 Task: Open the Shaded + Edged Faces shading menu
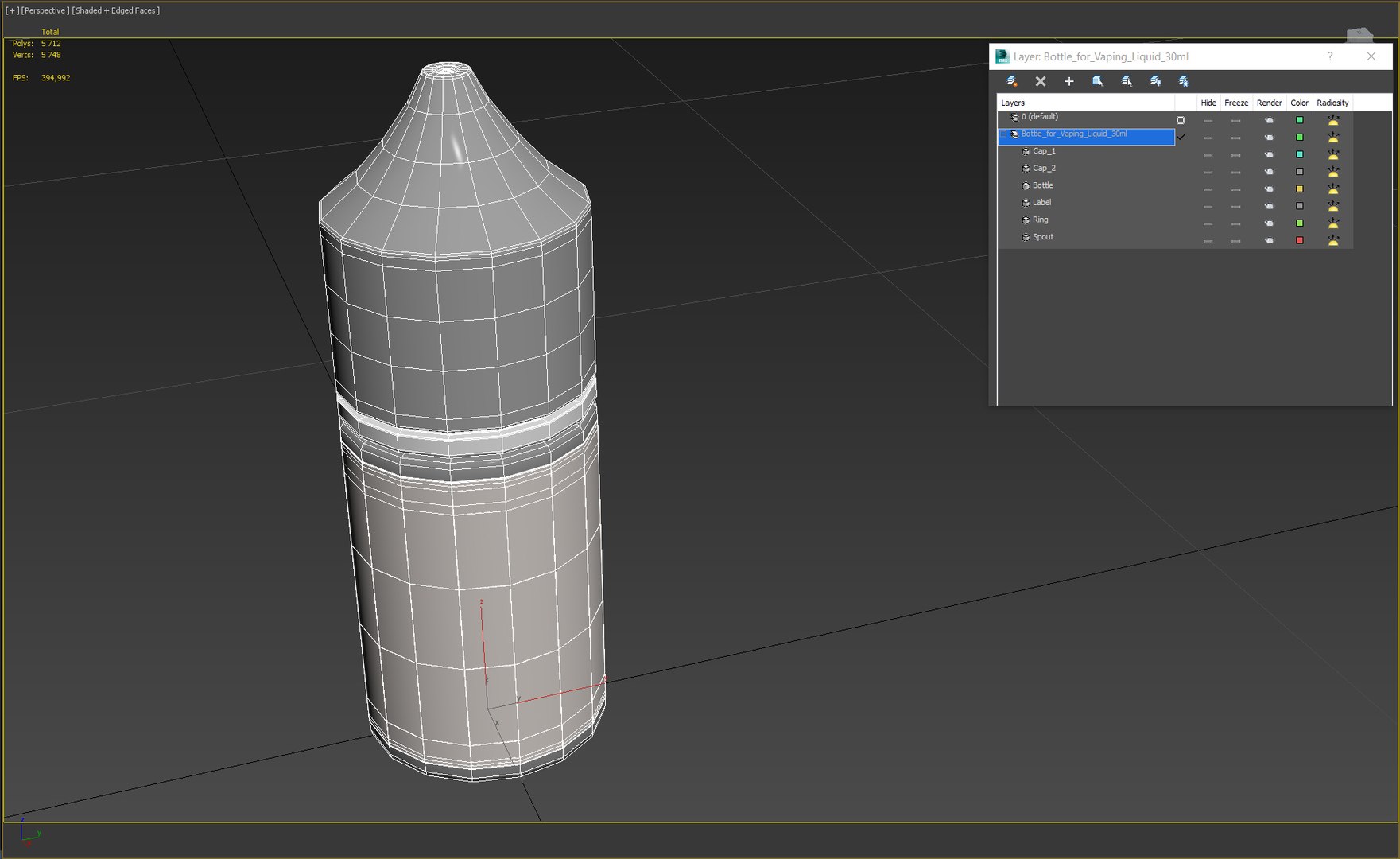point(116,10)
